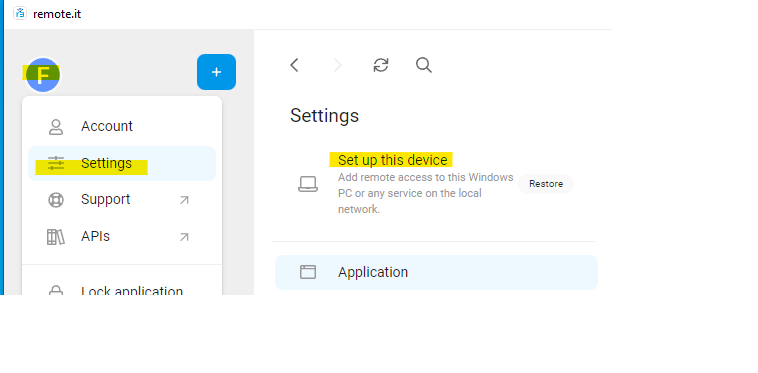The image size is (758, 373).
Task: Click the Settings page heading
Action: click(324, 116)
